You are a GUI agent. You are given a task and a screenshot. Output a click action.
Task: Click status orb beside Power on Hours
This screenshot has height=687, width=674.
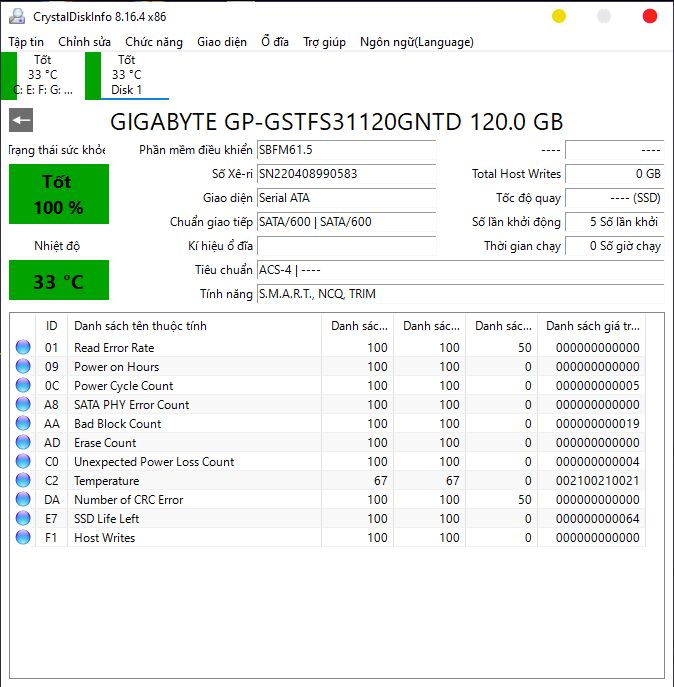(x=23, y=367)
